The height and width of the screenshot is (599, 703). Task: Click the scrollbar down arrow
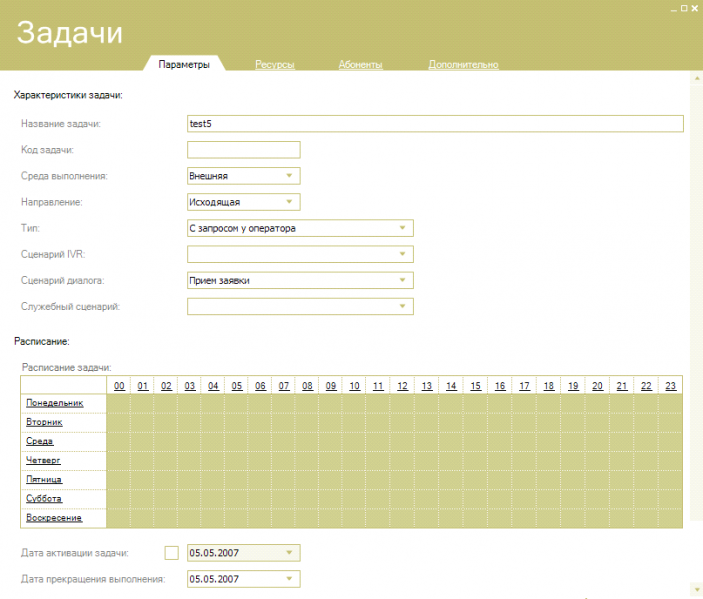pyautogui.click(x=697, y=590)
